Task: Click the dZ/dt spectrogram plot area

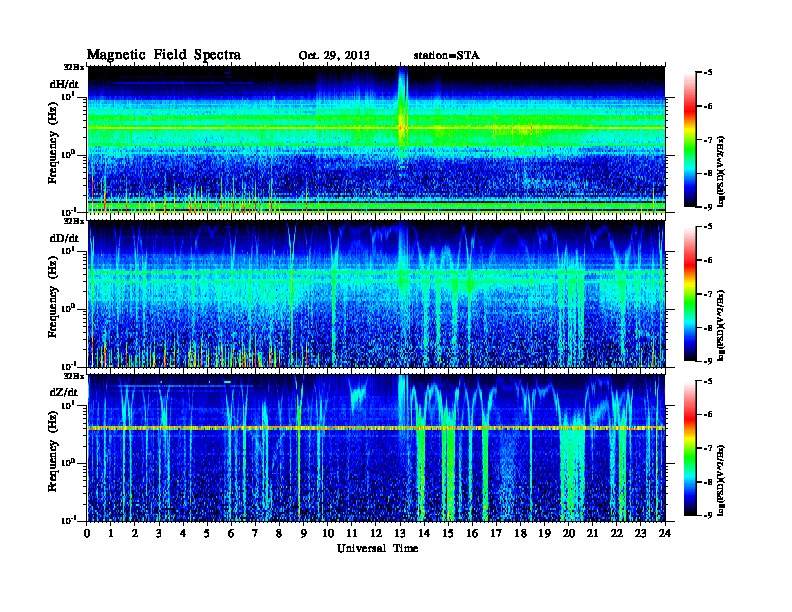Action: (376, 448)
